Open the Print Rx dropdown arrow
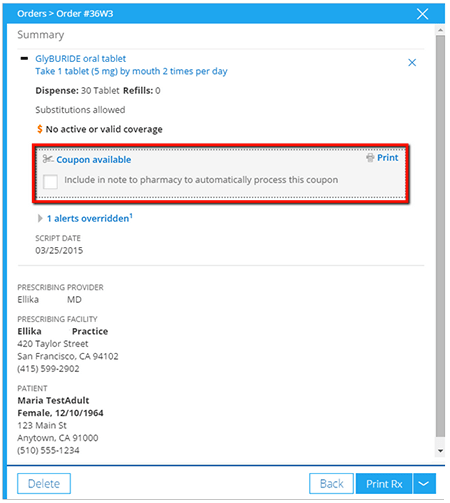The width and height of the screenshot is (450, 503). coord(424,483)
